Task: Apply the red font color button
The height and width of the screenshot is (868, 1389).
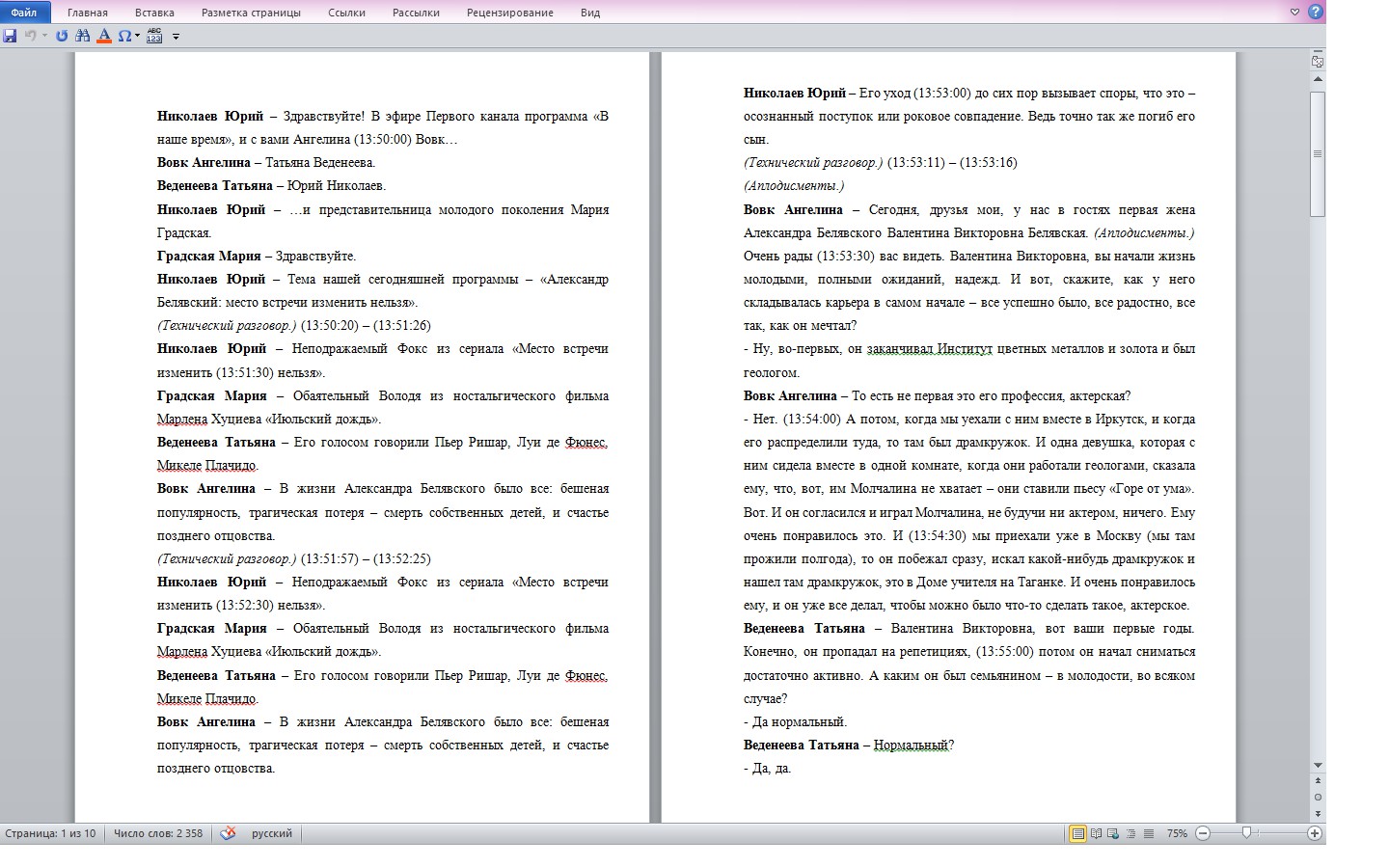Action: [x=104, y=36]
